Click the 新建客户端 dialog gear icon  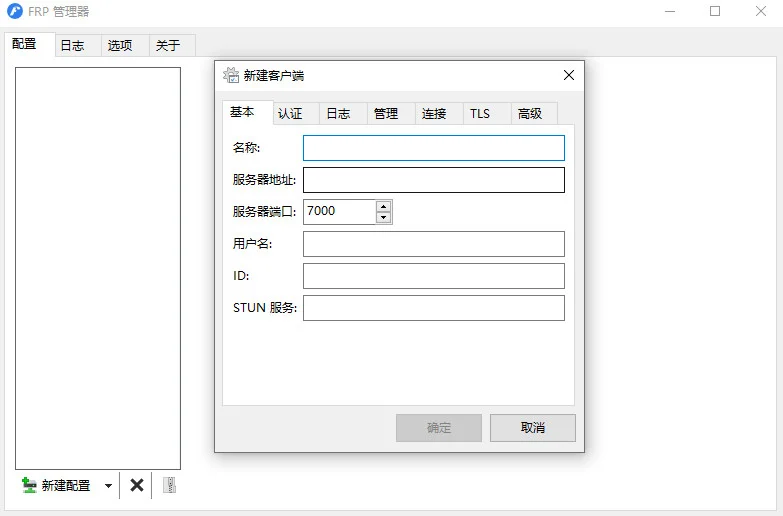point(231,75)
